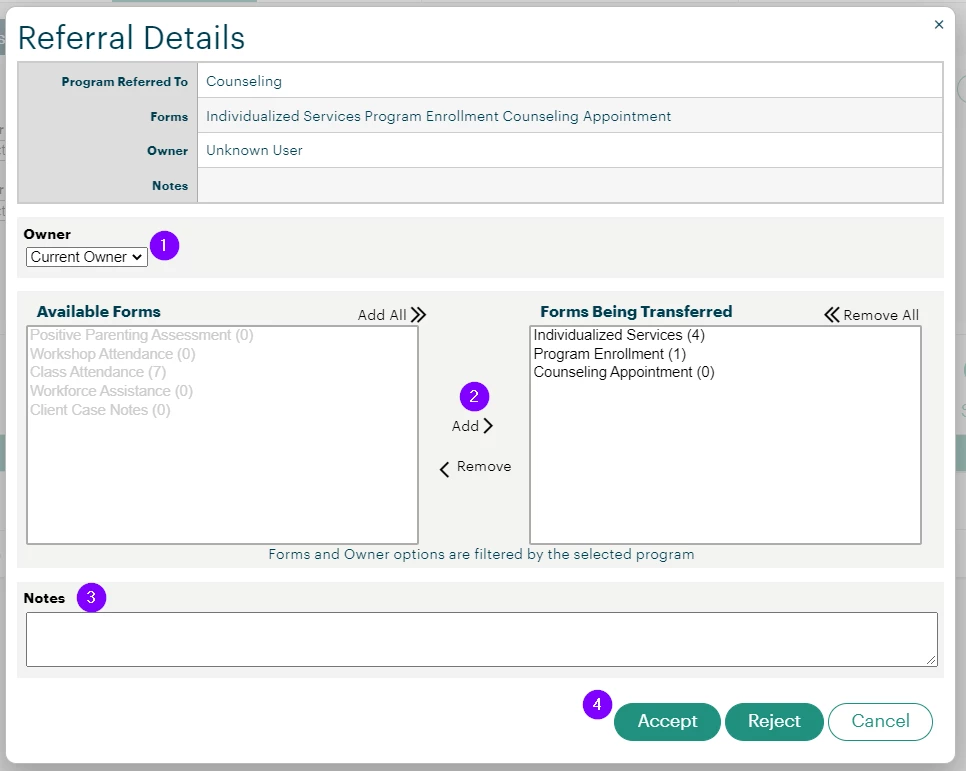Screen dimensions: 966x771
Task: Click the Unknown User owner value
Action: pos(254,150)
